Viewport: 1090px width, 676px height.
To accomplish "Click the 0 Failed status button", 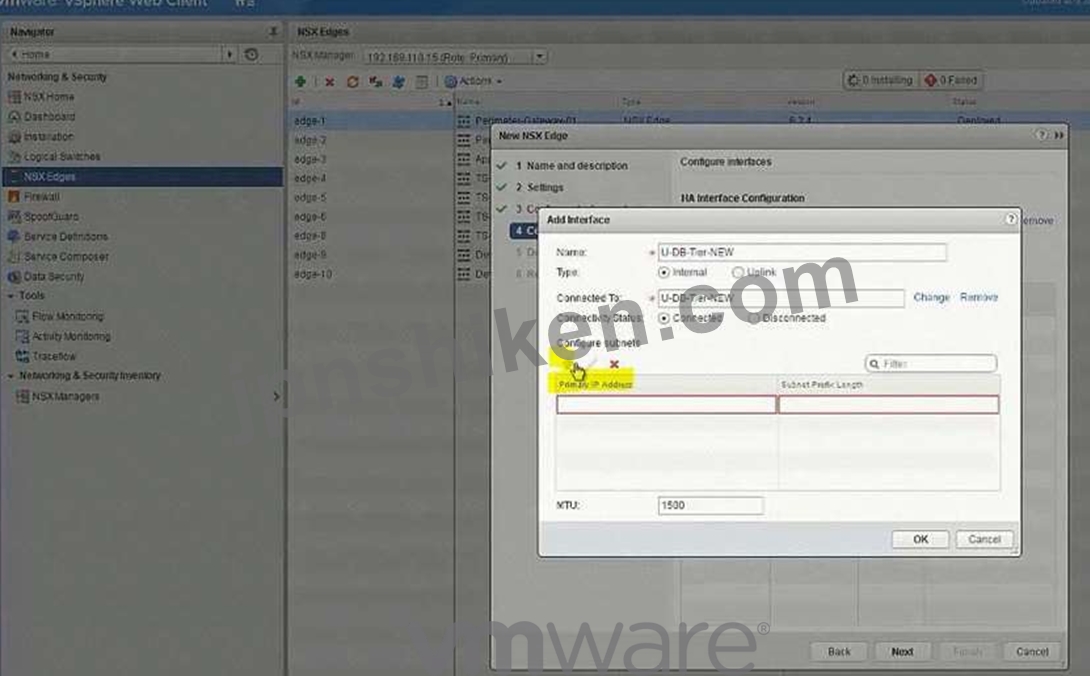I will [x=951, y=81].
